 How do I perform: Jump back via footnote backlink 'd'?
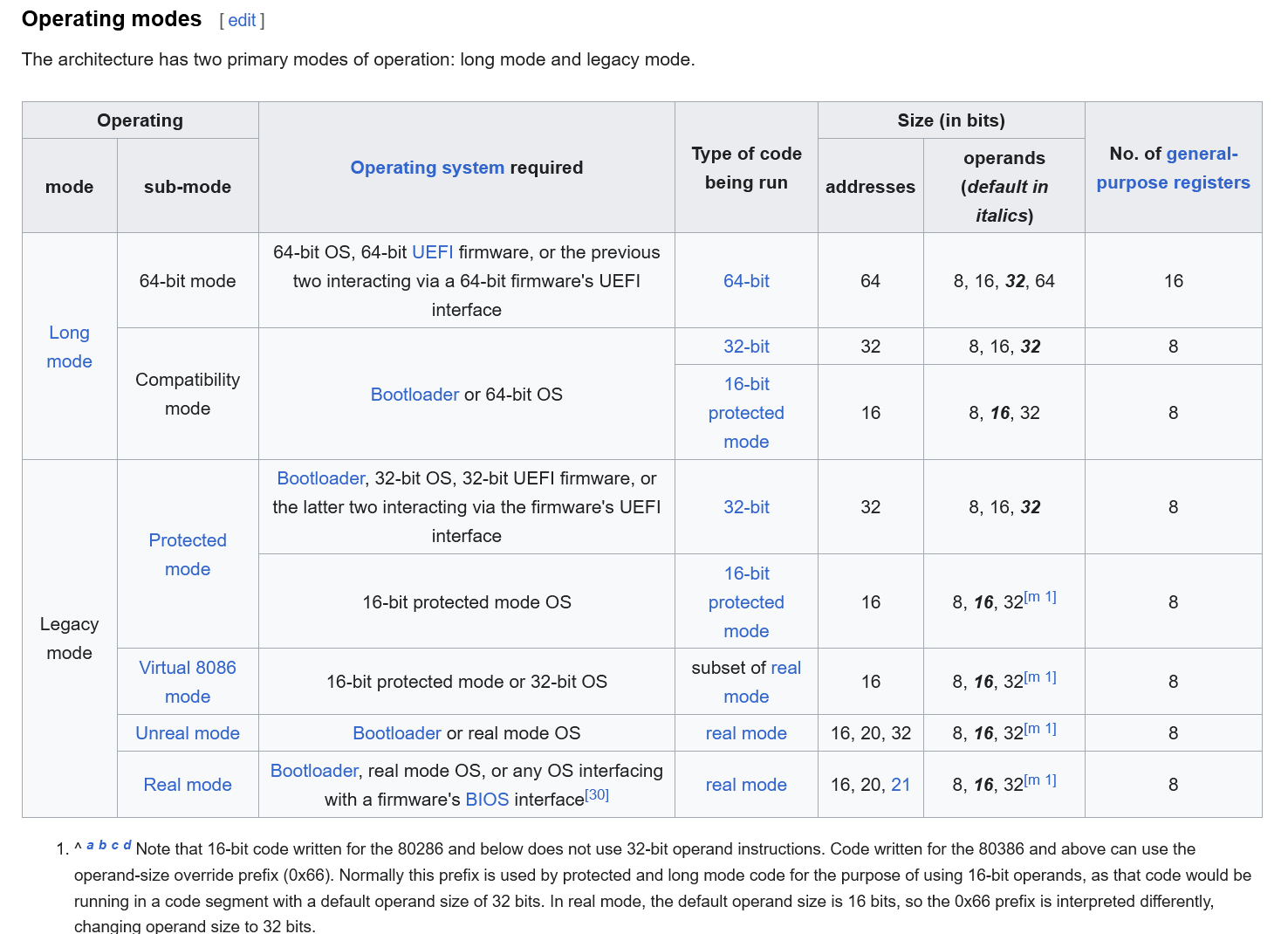(x=127, y=845)
